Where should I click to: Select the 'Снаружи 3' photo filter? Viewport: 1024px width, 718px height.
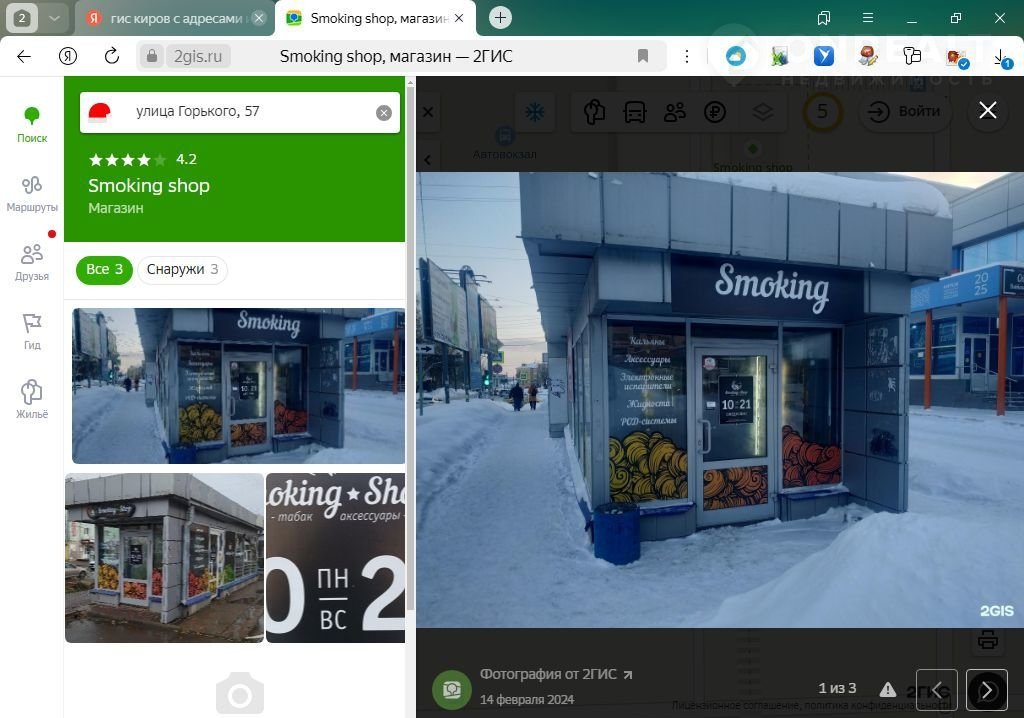point(182,270)
